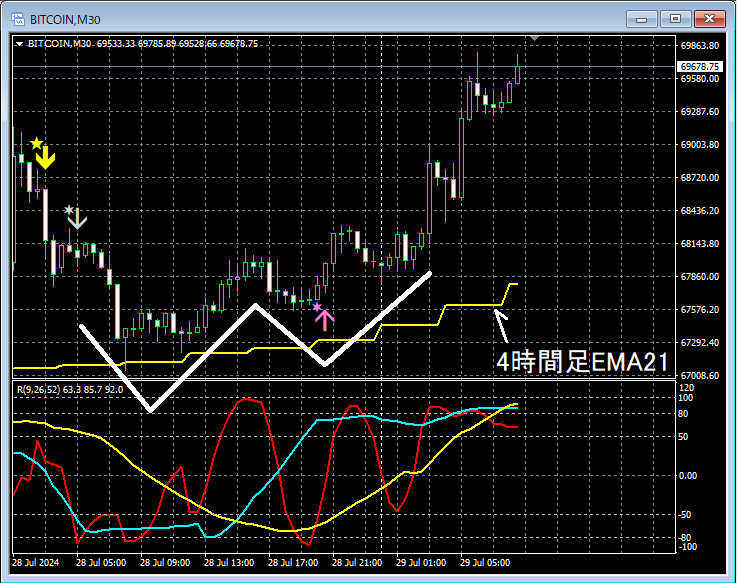Click the indicator scale value -100
This screenshot has width=737, height=583.
pos(686,547)
